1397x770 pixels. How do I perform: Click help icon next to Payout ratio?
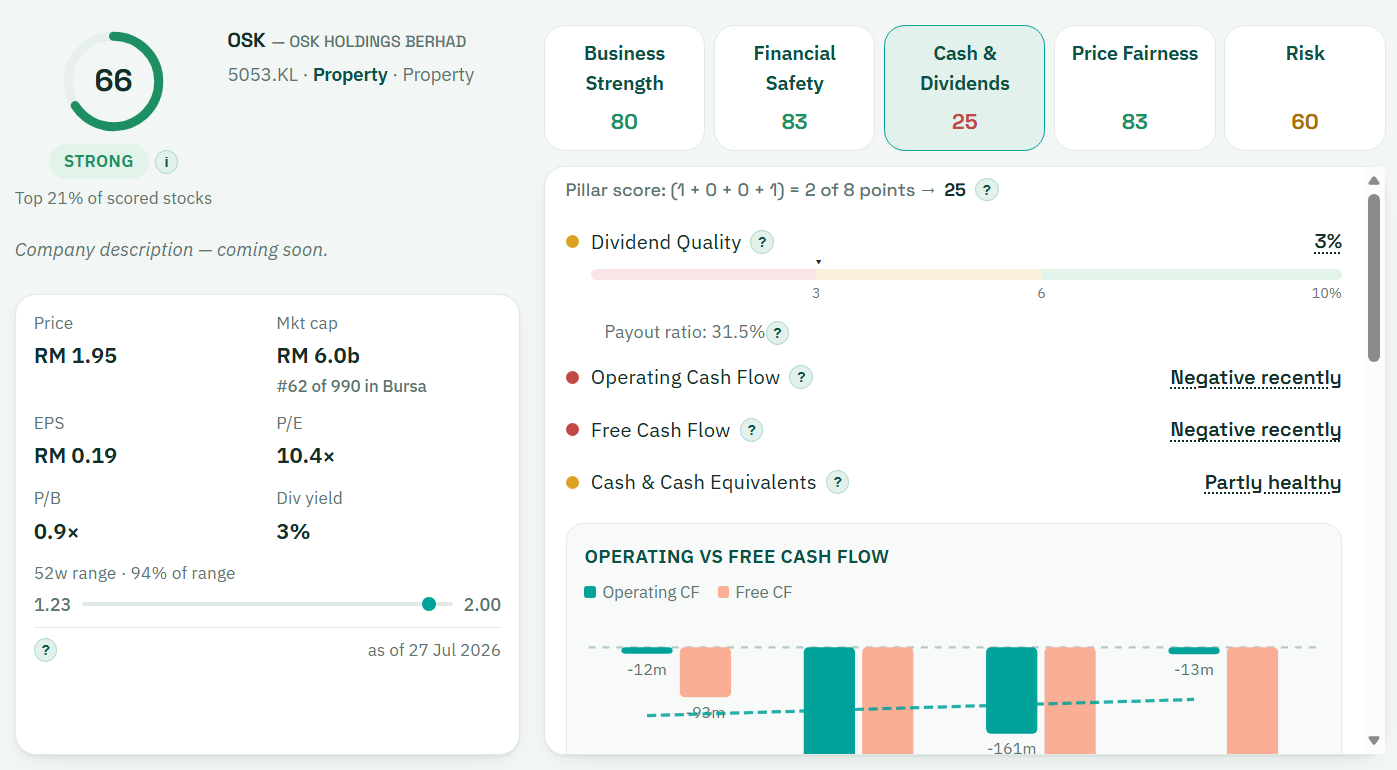[777, 333]
